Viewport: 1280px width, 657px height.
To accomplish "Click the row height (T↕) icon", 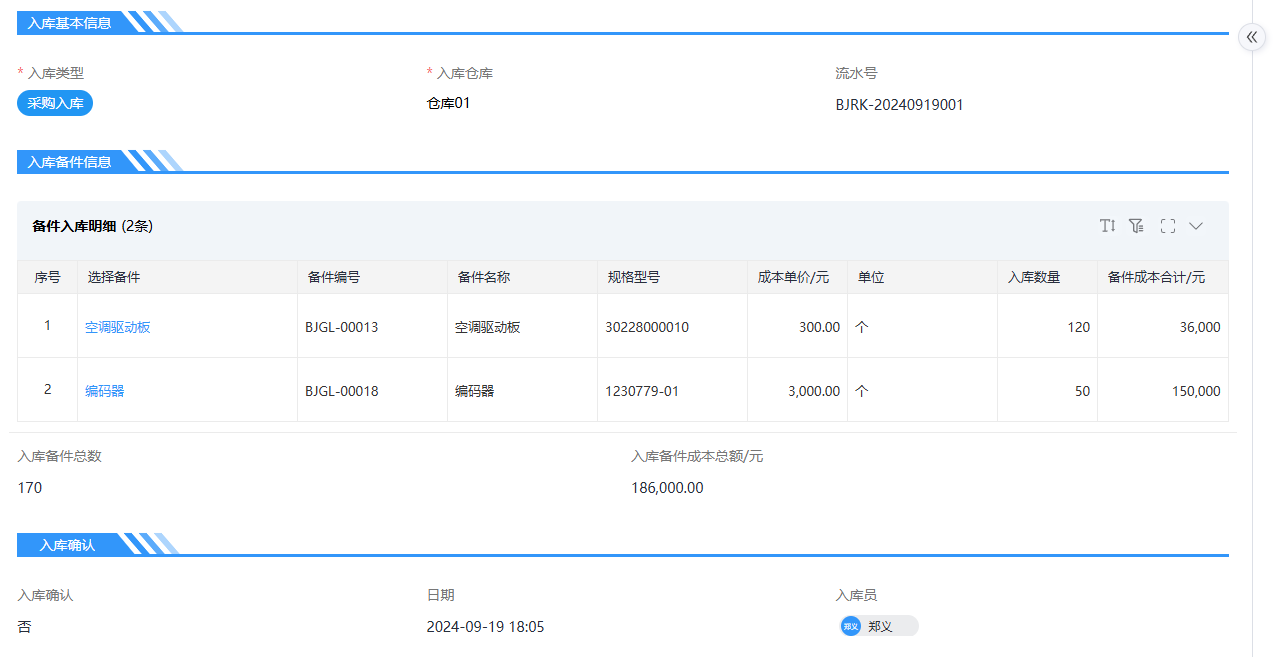I will [x=1107, y=226].
